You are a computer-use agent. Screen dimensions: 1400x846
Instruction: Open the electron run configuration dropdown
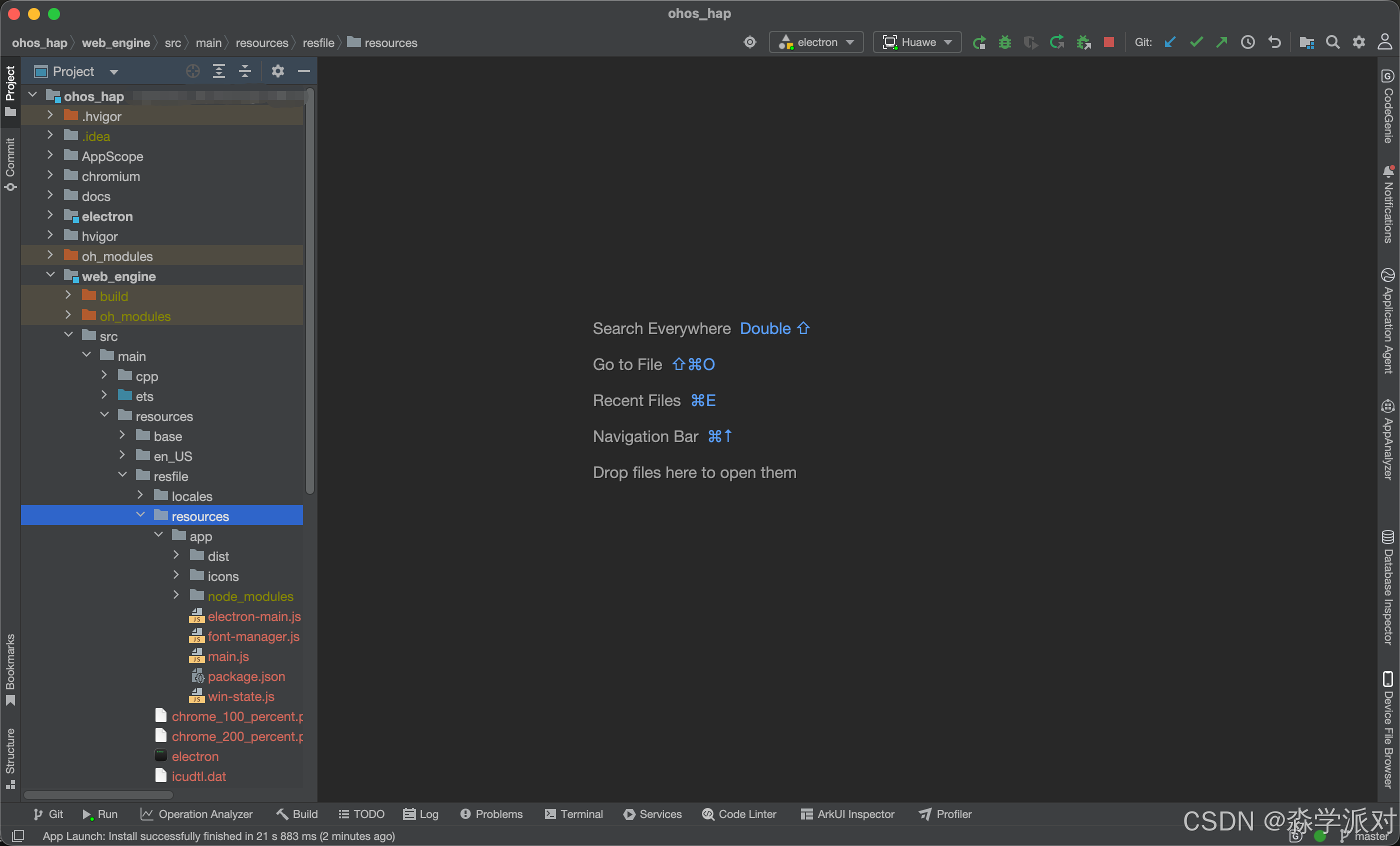tap(816, 42)
